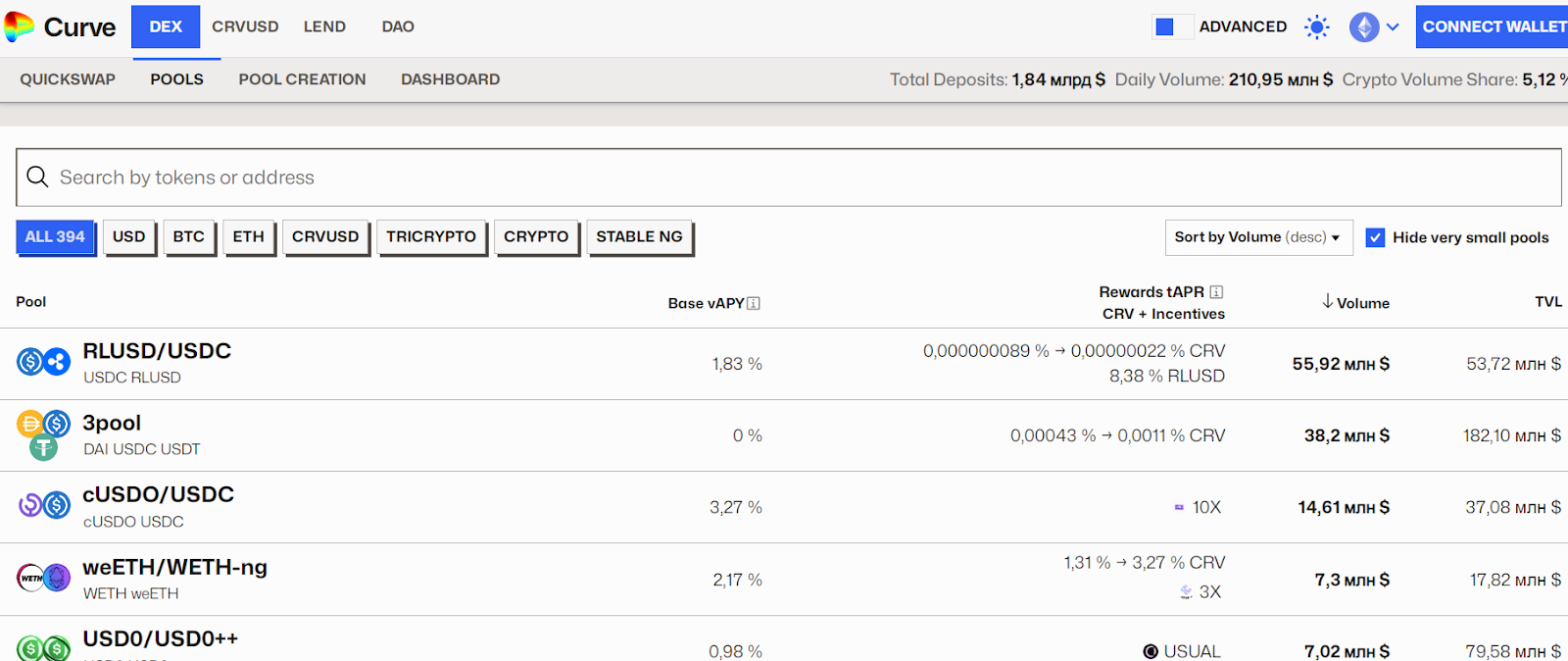Click the search magnifier icon
The width and height of the screenshot is (1568, 661).
[37, 177]
